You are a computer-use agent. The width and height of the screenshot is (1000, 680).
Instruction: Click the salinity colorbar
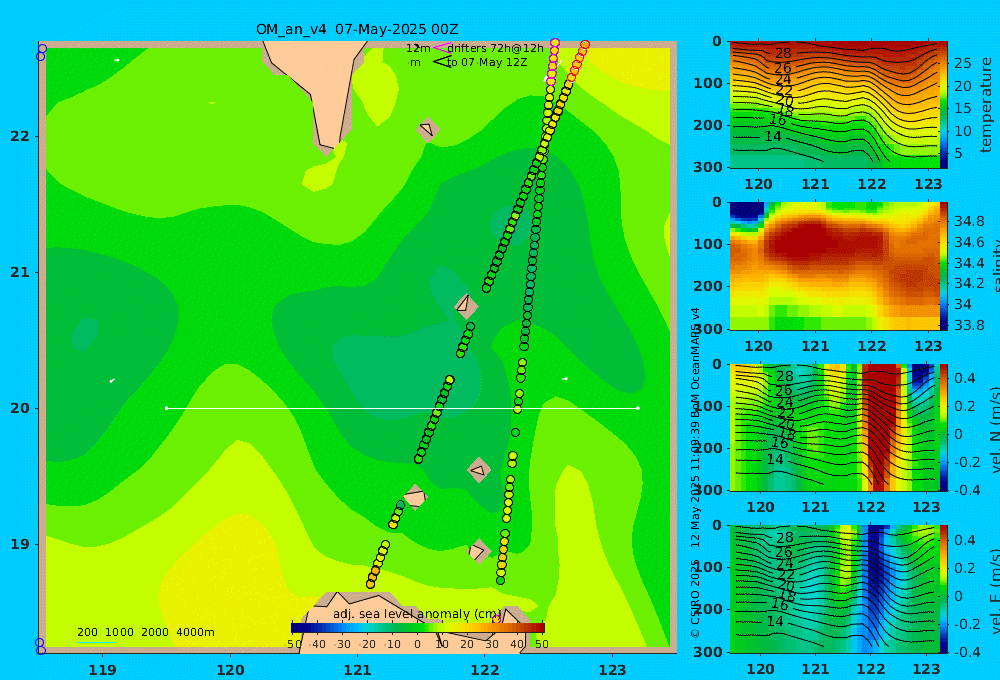tap(944, 266)
